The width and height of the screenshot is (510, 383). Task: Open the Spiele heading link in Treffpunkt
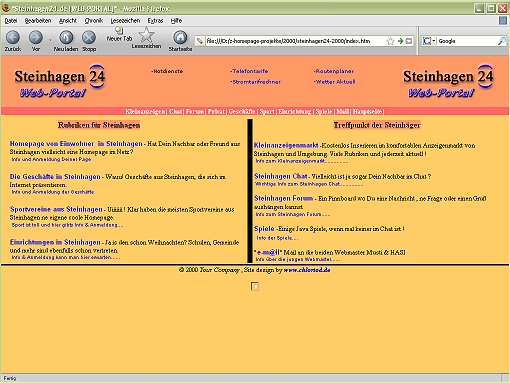(264, 229)
